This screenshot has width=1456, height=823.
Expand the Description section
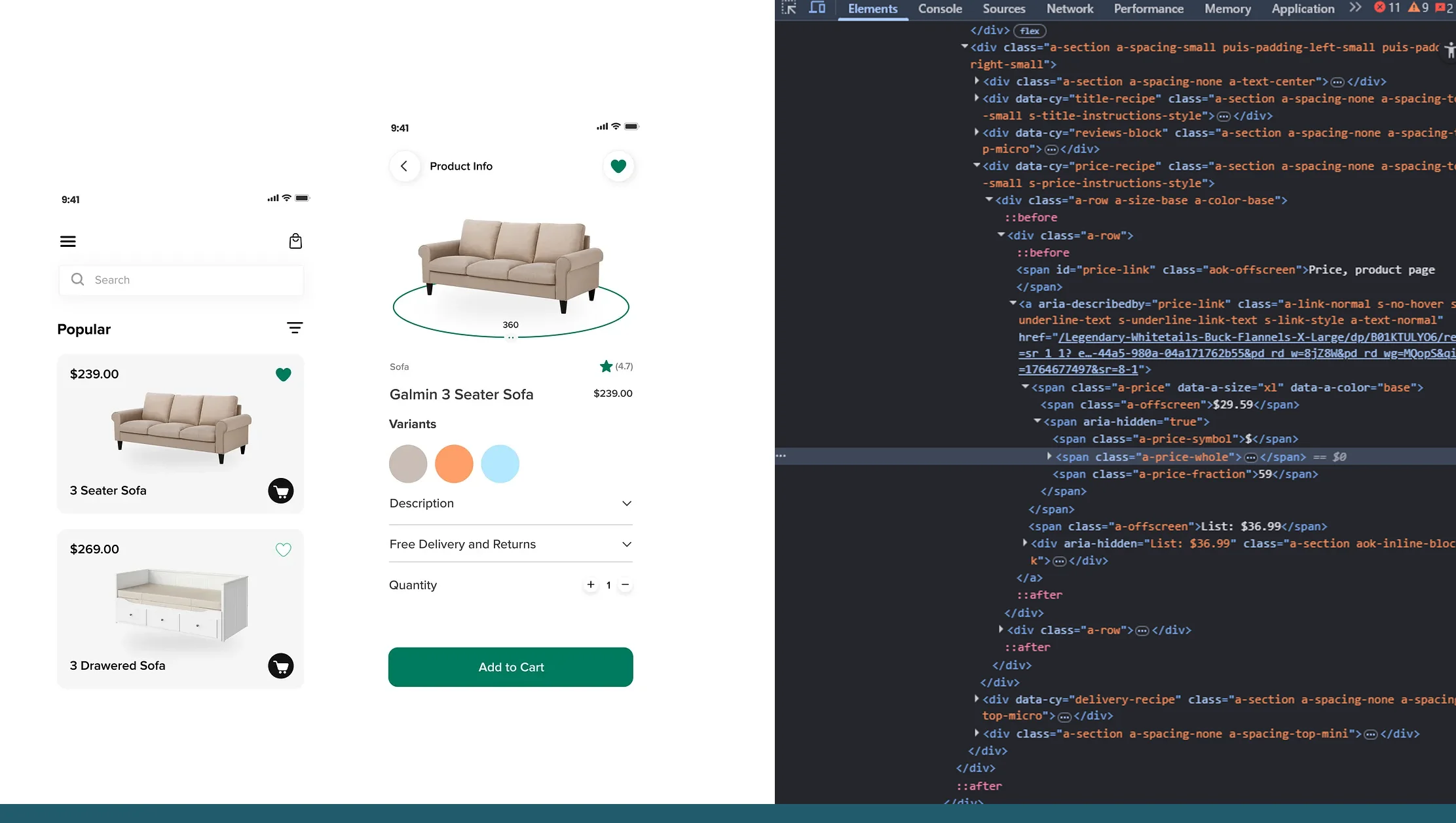627,503
